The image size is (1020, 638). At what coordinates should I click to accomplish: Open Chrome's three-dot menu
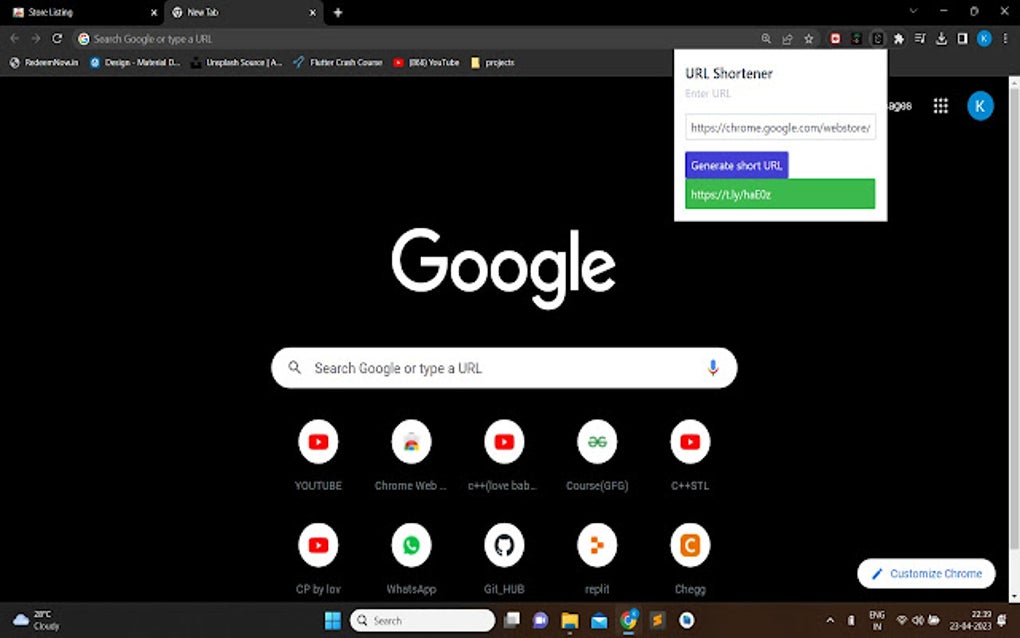1003,38
